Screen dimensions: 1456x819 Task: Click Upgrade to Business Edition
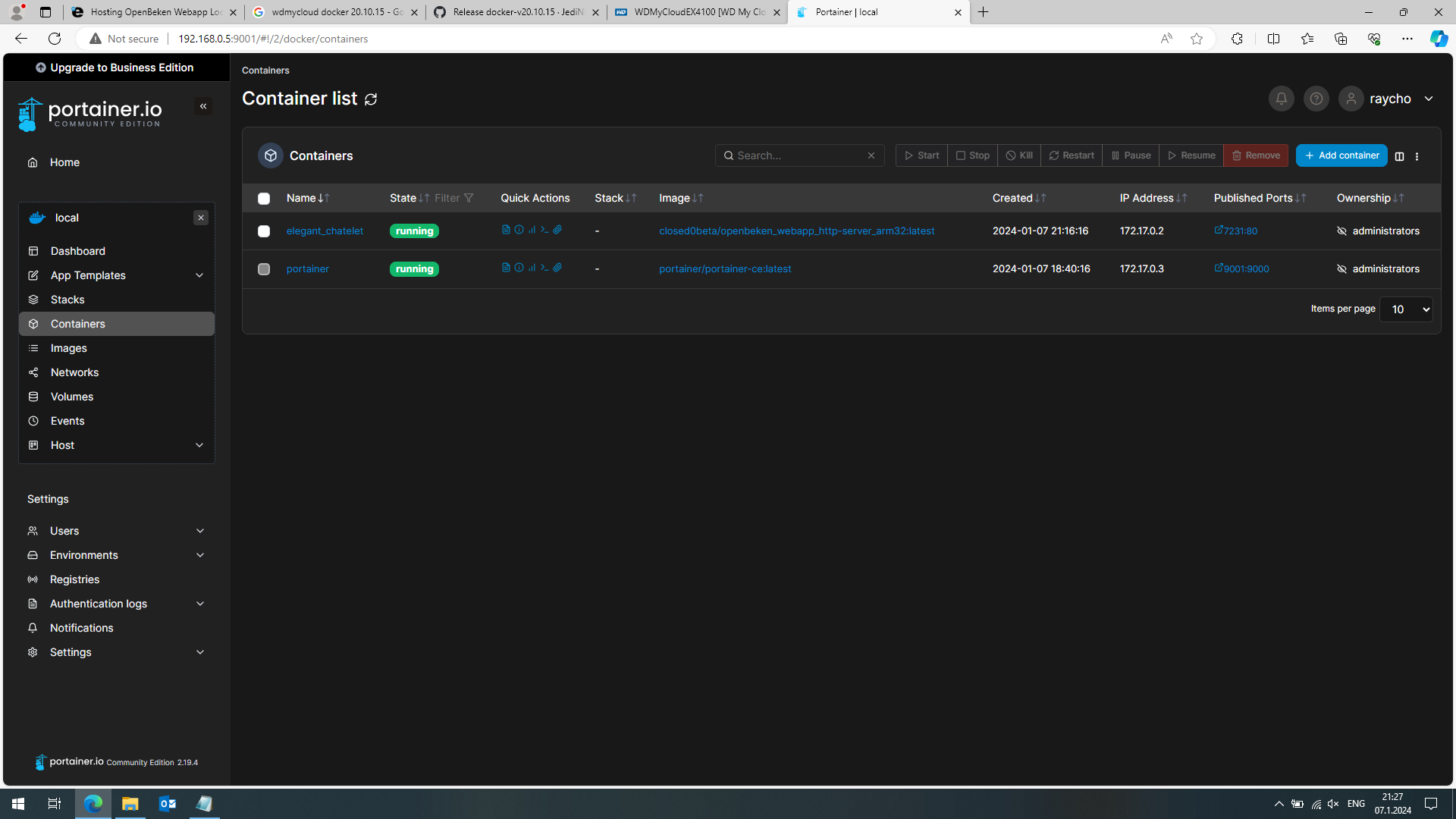coord(115,67)
